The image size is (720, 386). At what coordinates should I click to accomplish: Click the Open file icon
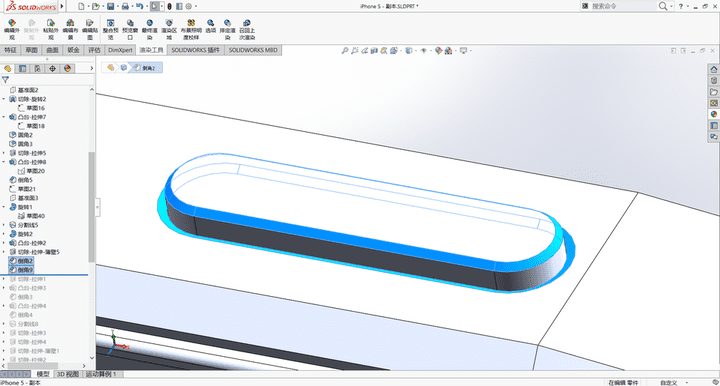pyautogui.click(x=96, y=6)
